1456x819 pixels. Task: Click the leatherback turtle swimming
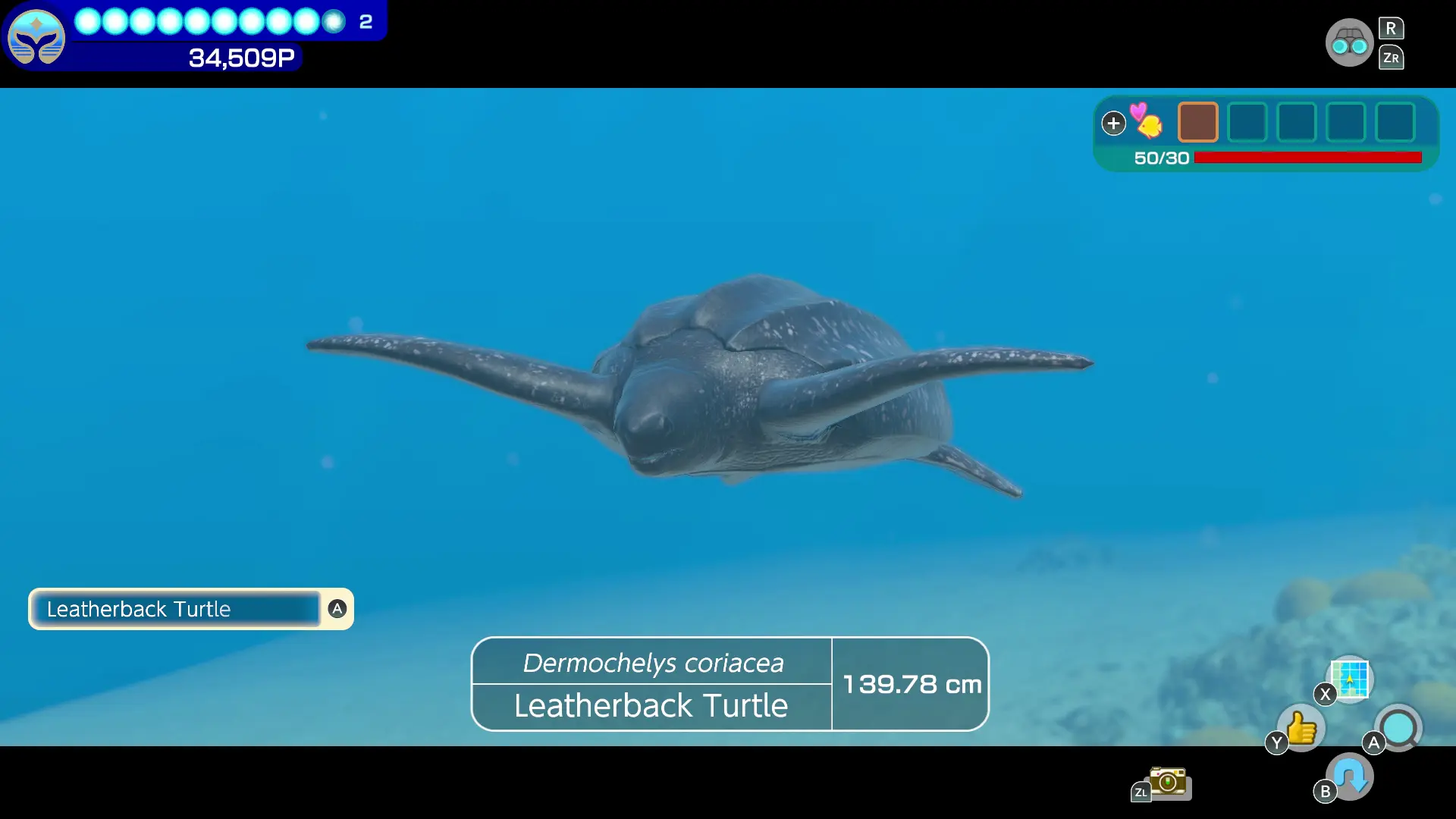click(x=700, y=387)
